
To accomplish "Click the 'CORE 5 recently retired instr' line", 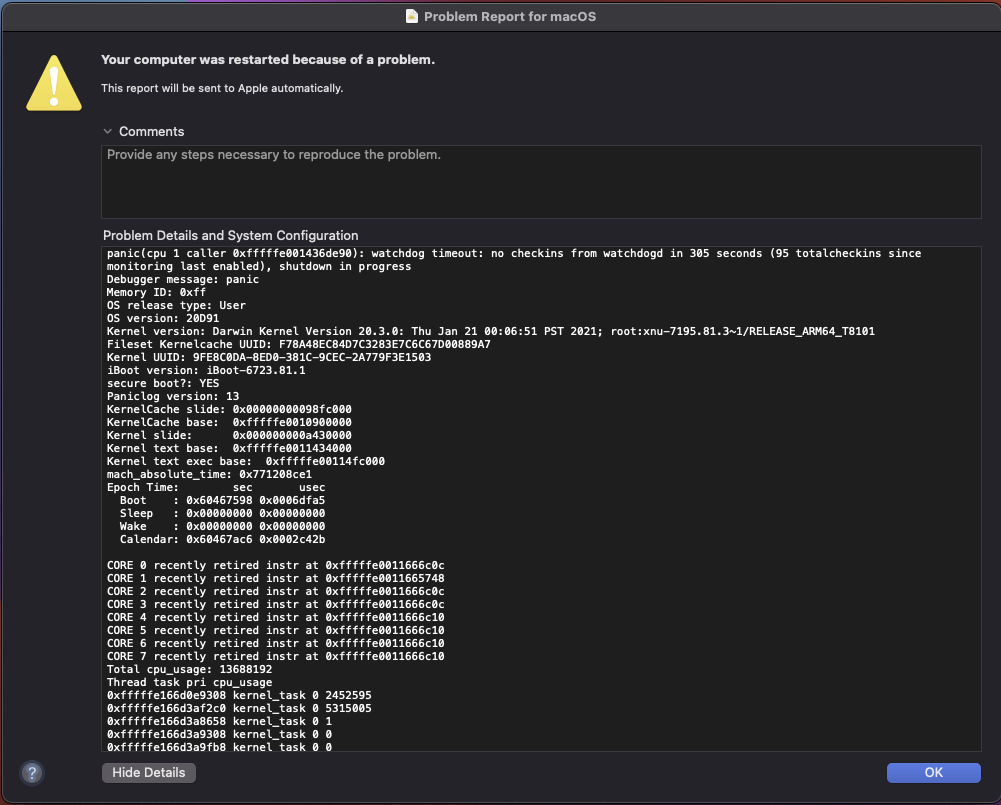I will pyautogui.click(x=276, y=631).
